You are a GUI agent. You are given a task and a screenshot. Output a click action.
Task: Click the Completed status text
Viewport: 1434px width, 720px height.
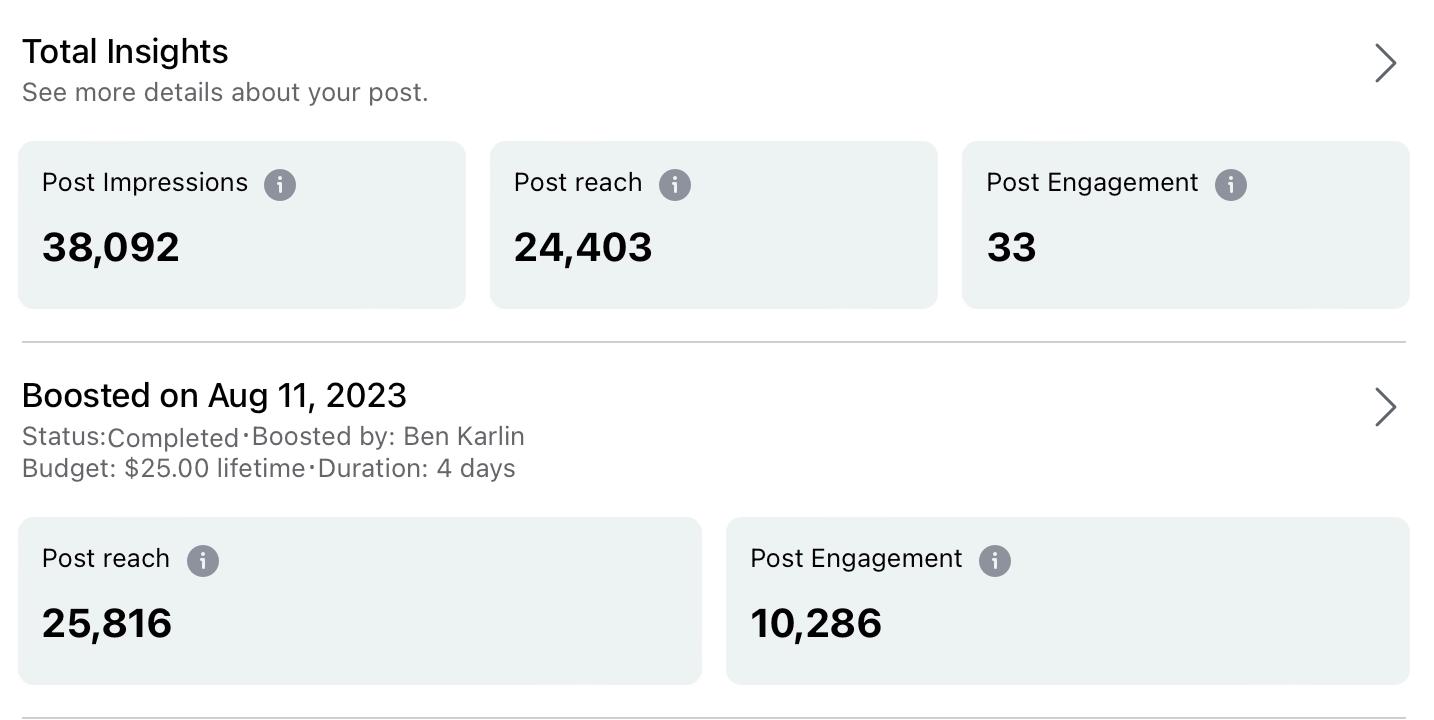pos(173,438)
